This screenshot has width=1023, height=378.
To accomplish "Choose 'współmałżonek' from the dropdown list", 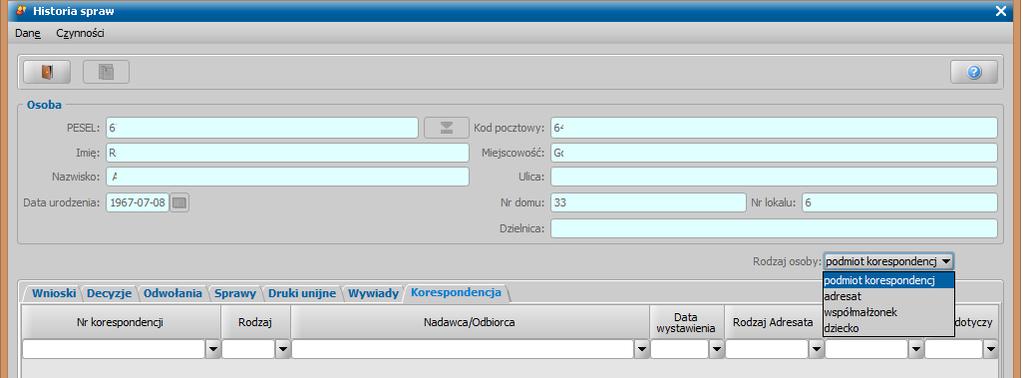I will [x=889, y=312].
